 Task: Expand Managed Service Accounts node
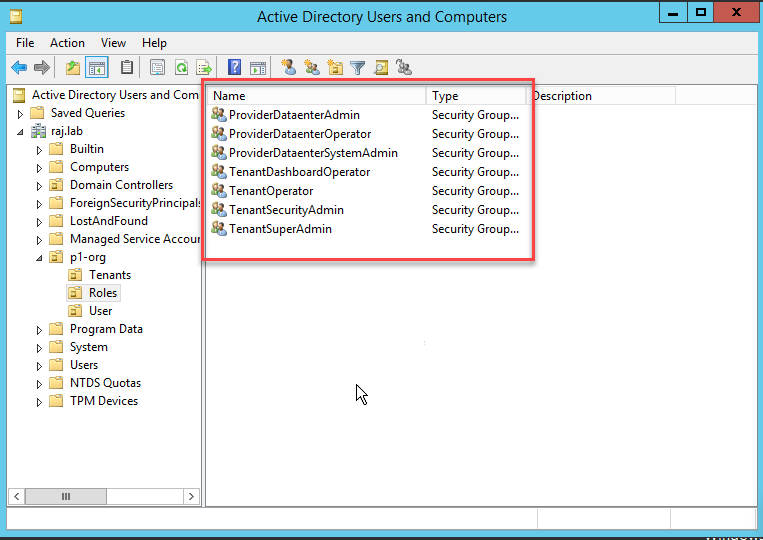click(x=39, y=240)
